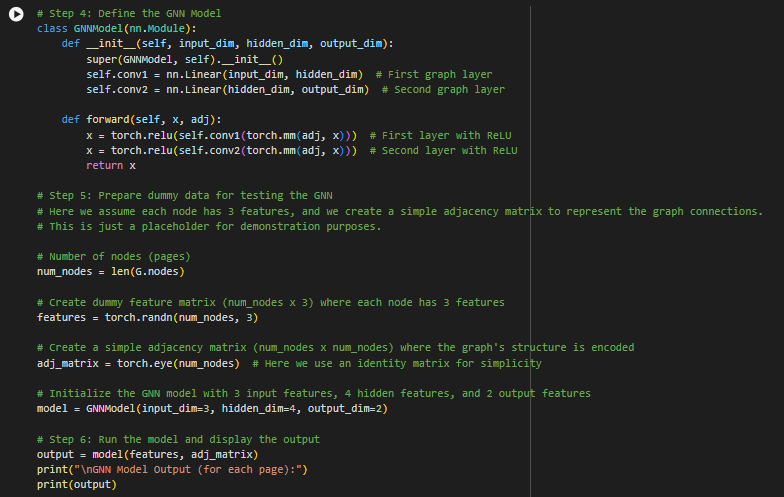The image size is (784, 497).
Task: Click the '# Create a simple adjacency matrix' comment
Action: [336, 348]
